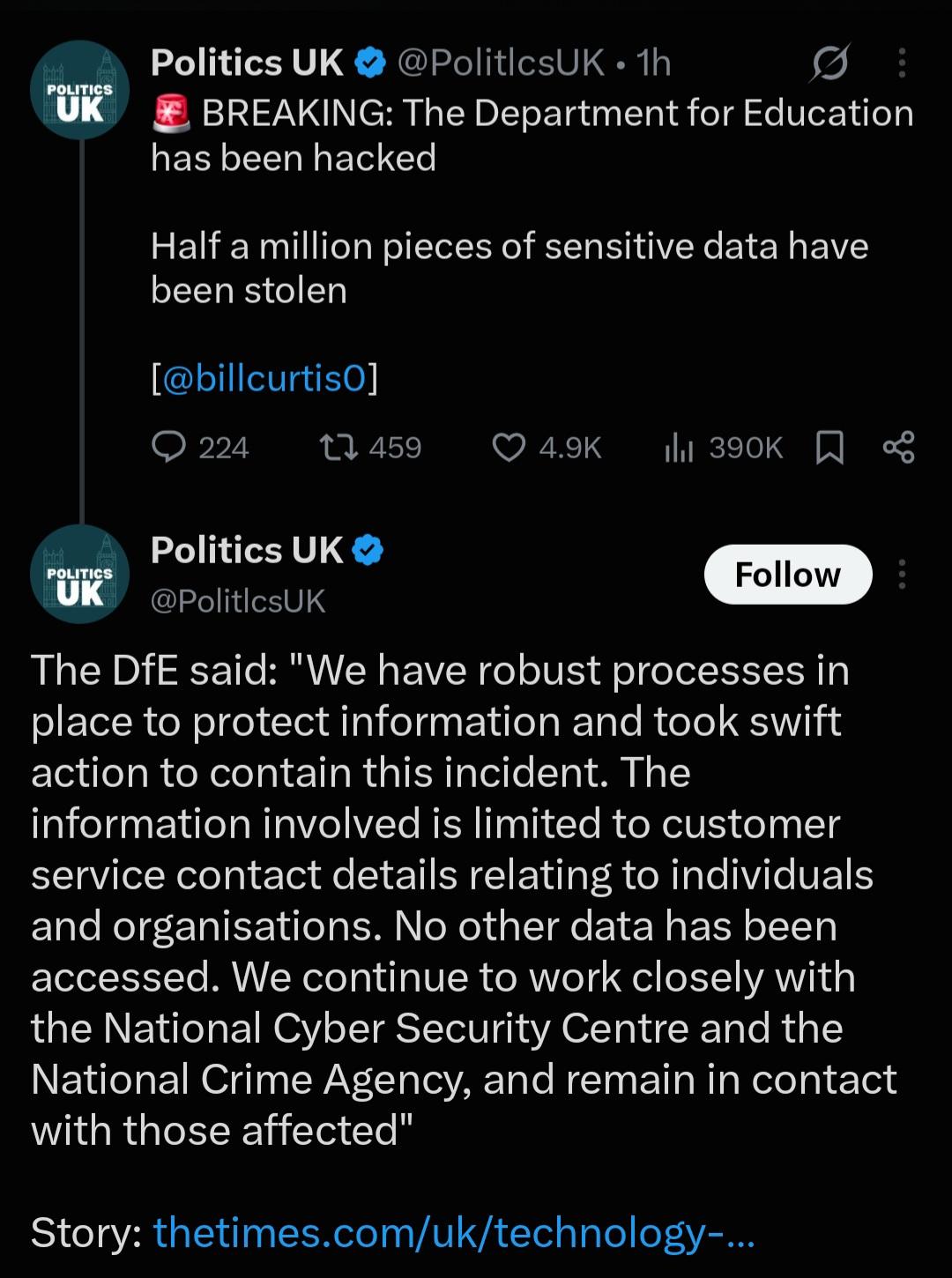This screenshot has height=1278, width=952.
Task: Share the breaking tweet
Action: pos(898,448)
